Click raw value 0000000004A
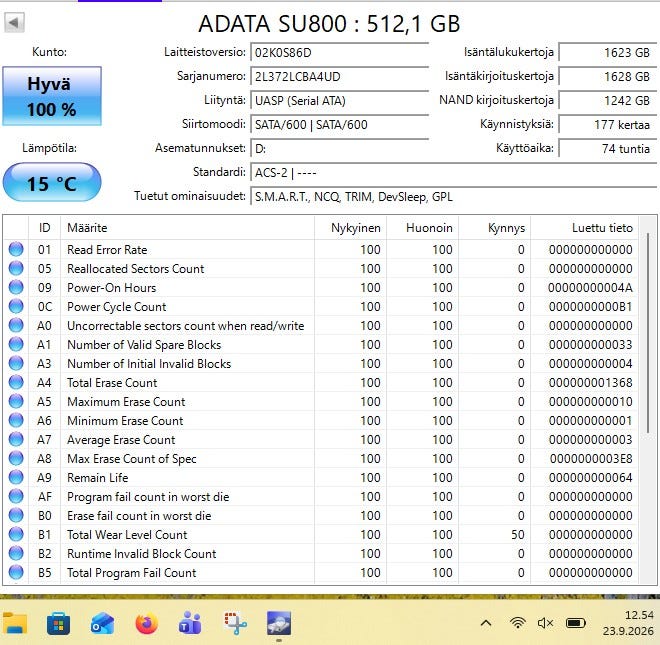660x645 pixels. [x=590, y=288]
